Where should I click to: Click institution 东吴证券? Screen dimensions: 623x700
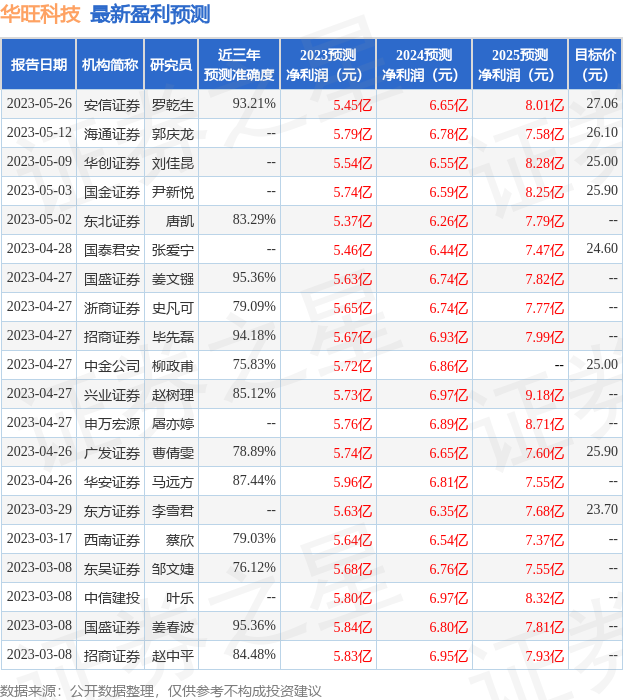click(x=112, y=570)
